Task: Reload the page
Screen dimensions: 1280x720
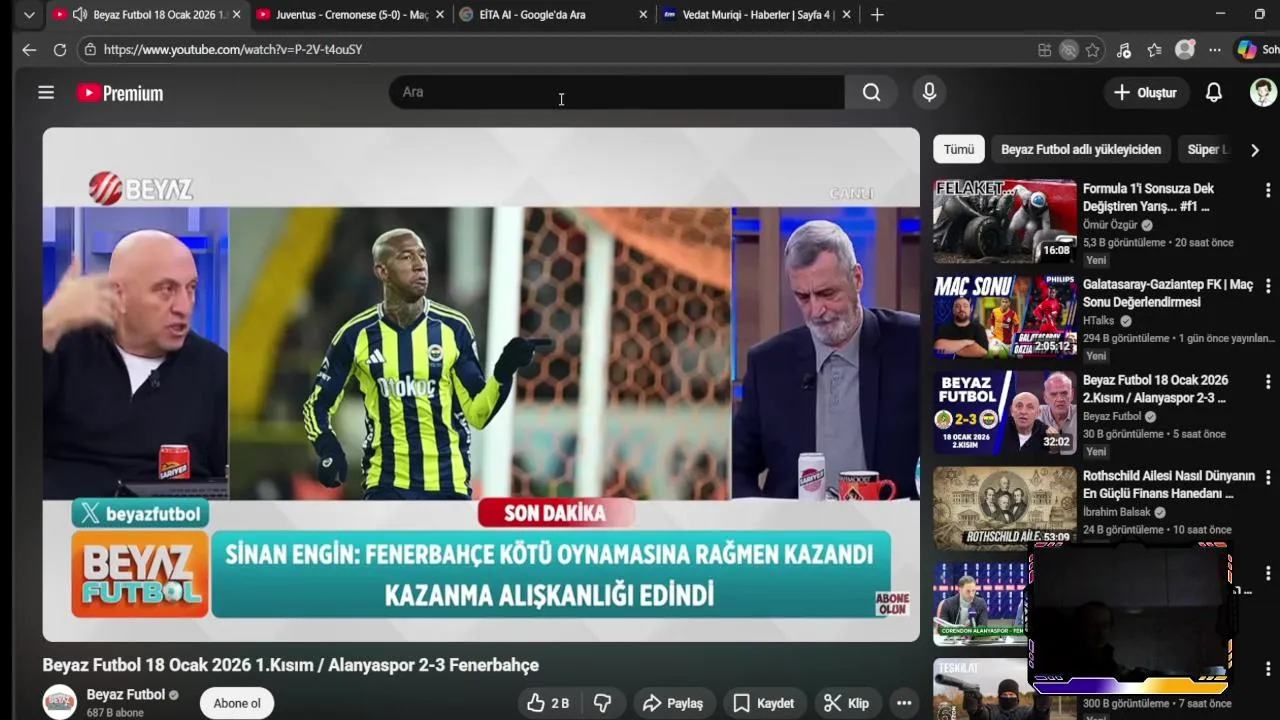Action: (x=60, y=50)
